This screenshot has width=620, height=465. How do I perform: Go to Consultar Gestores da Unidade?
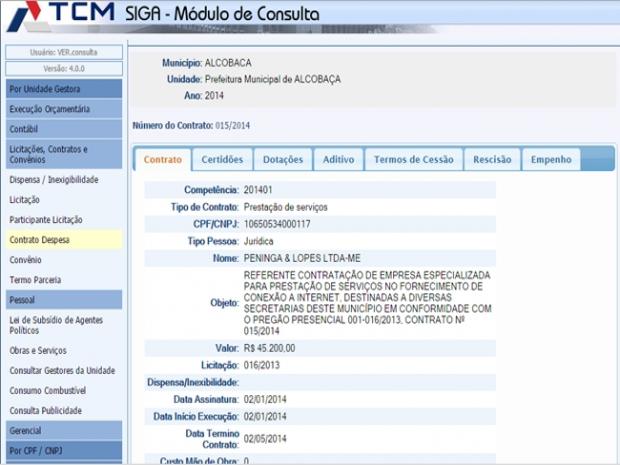62,370
